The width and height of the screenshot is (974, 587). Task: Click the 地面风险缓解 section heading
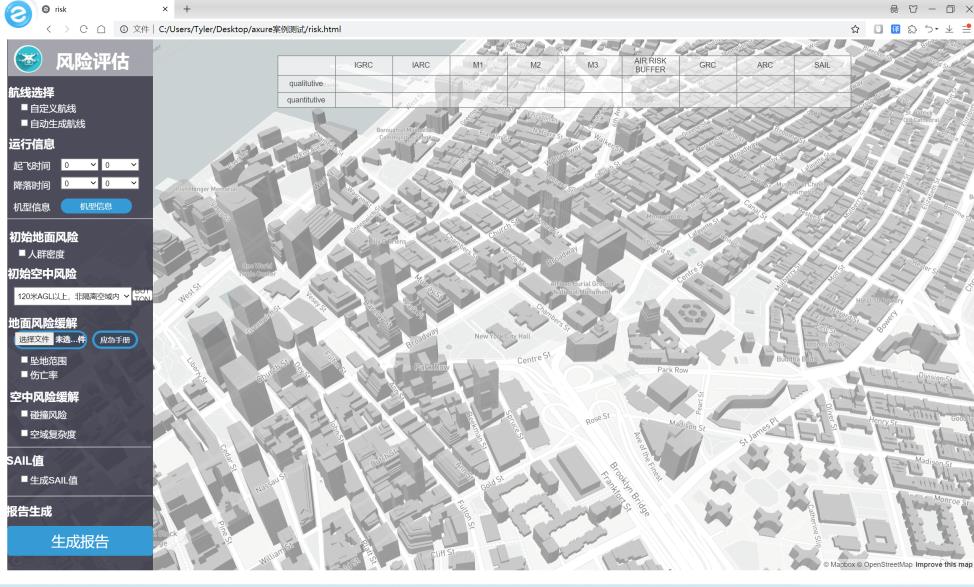43,322
